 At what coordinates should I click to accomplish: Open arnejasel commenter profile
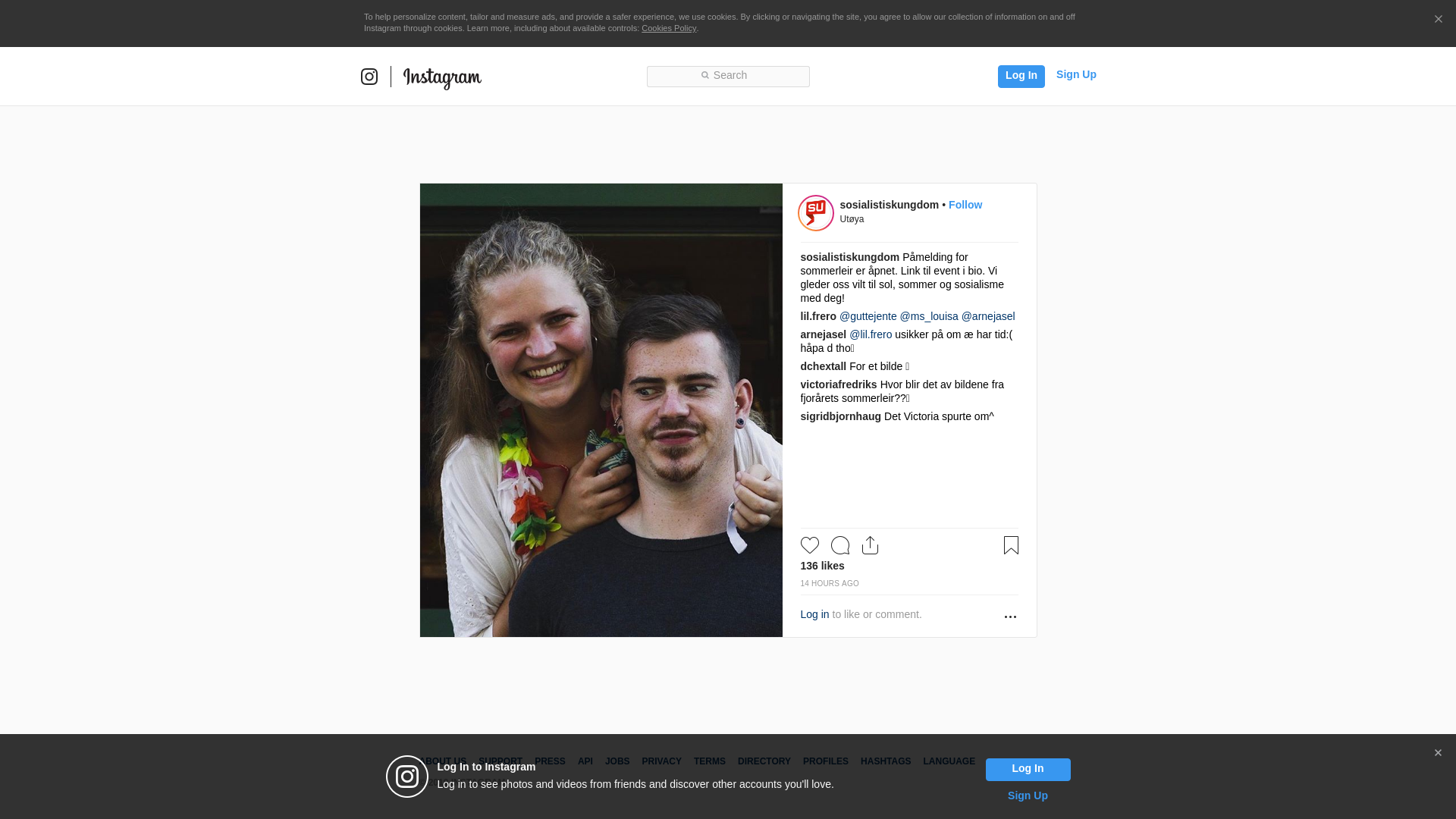[x=823, y=334]
